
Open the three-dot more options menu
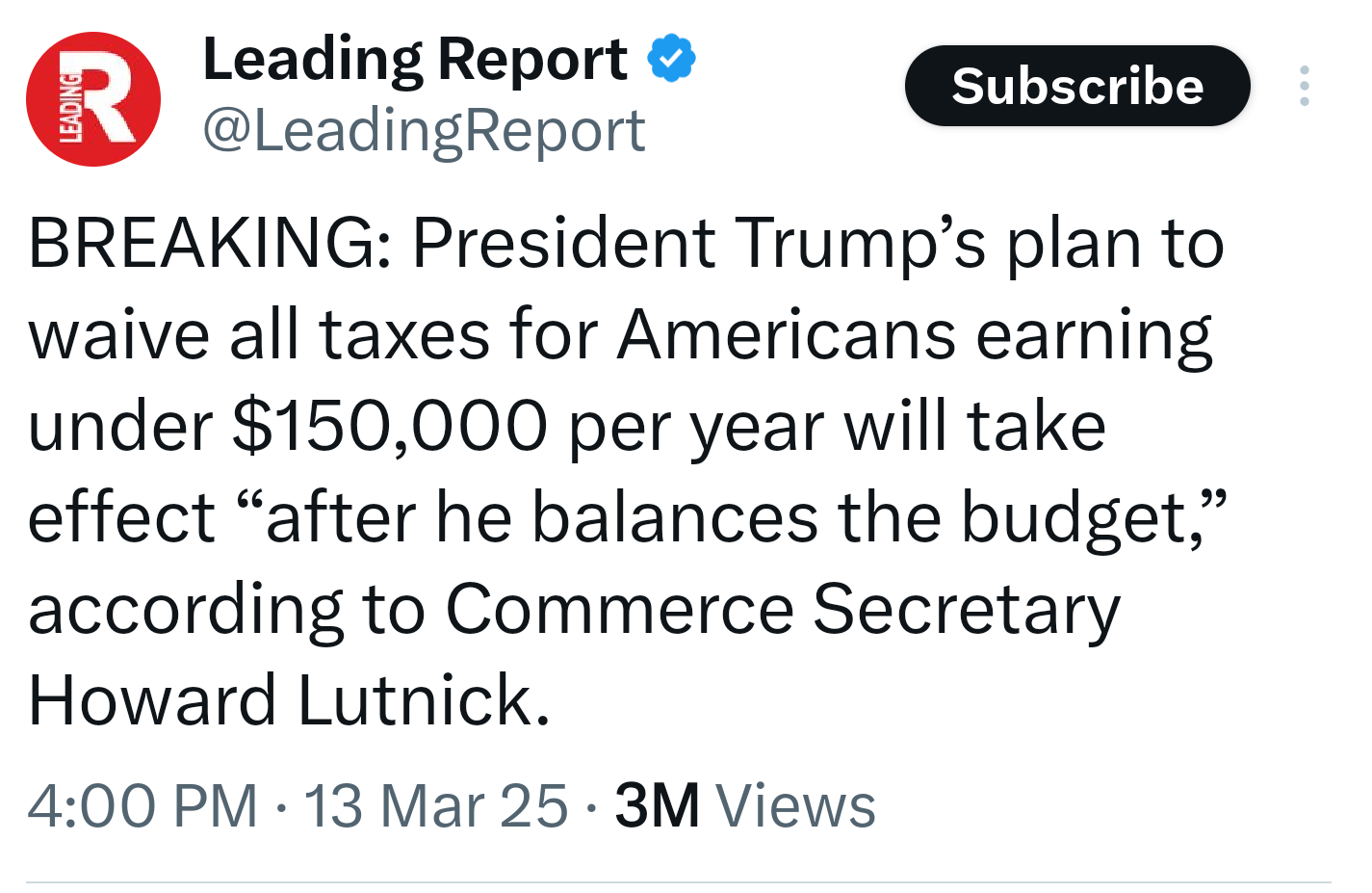coord(1304,86)
